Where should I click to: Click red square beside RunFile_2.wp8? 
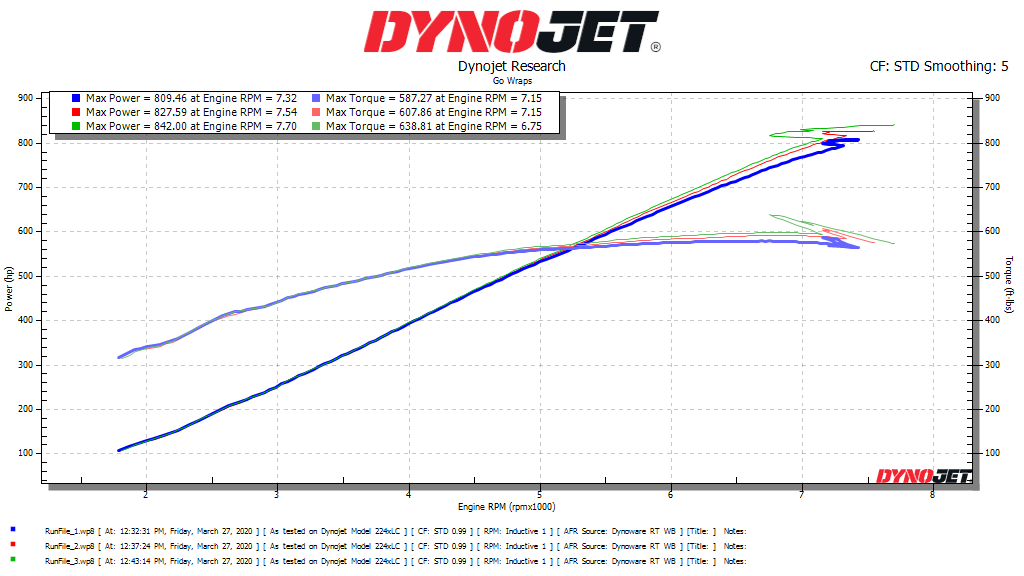(x=13, y=544)
